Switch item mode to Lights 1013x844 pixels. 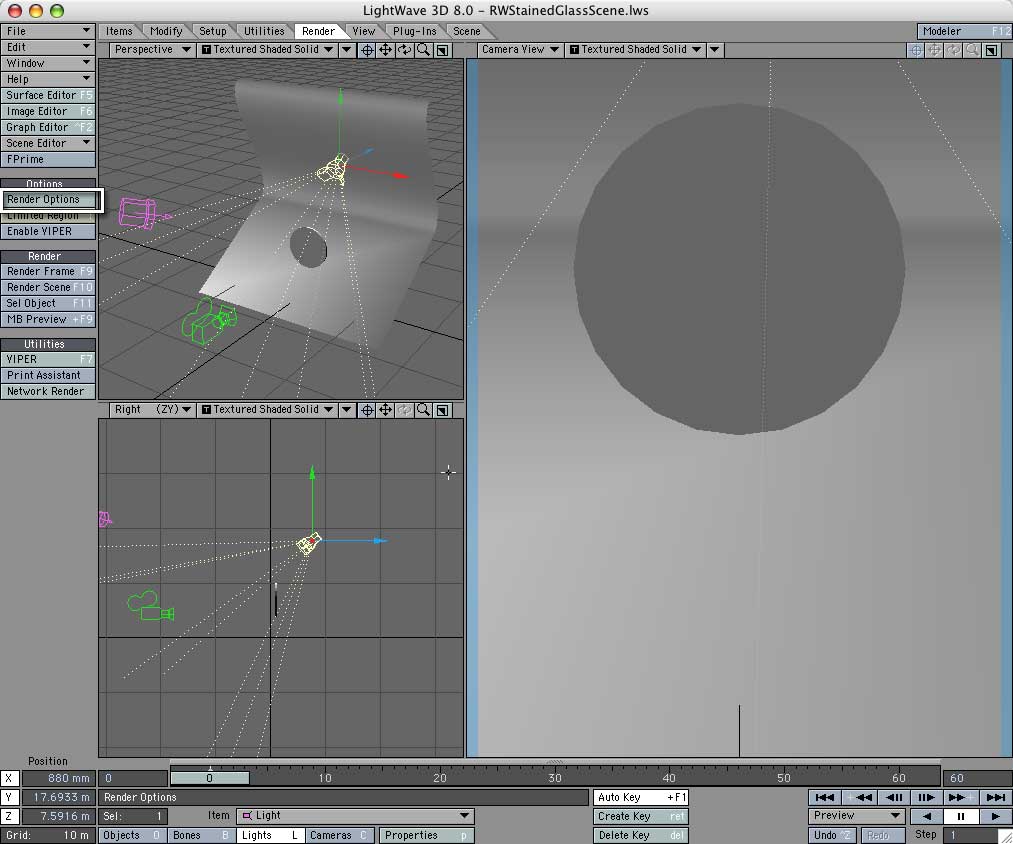269,836
